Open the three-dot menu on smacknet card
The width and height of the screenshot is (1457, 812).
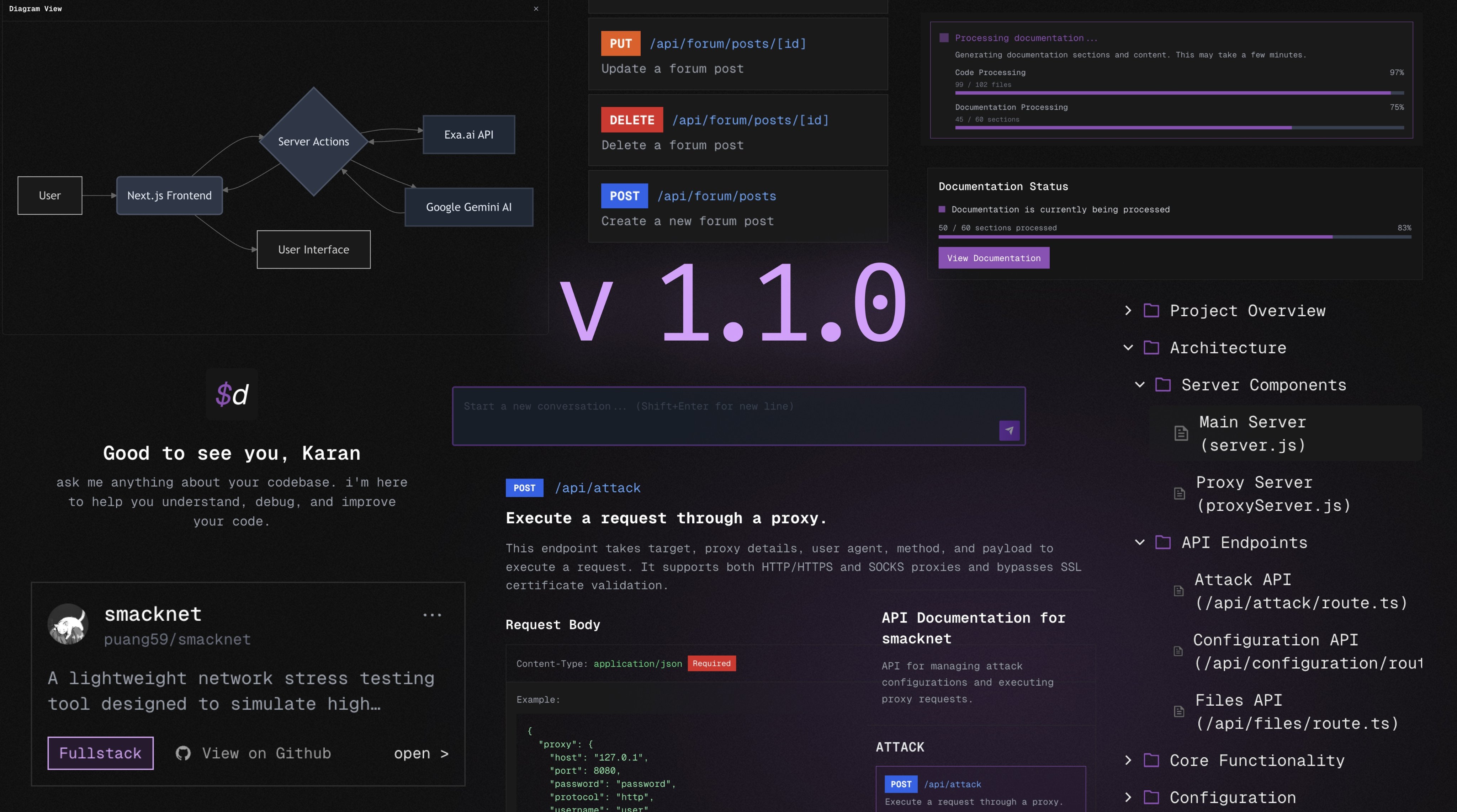432,615
